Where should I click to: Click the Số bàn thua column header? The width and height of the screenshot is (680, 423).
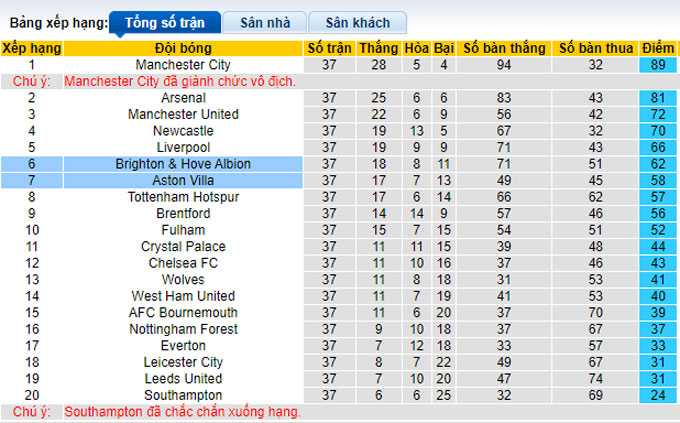[x=596, y=48]
